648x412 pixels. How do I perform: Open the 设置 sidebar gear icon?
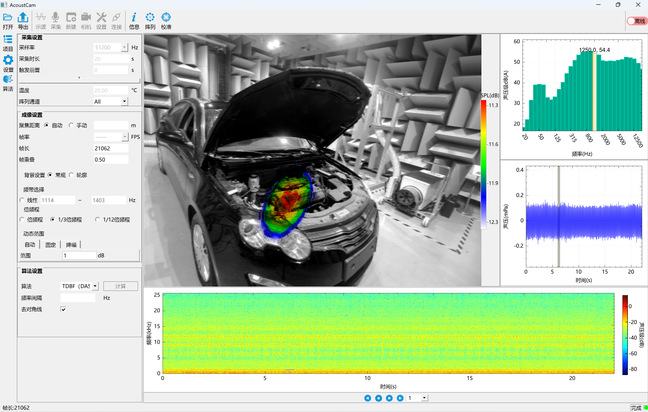[x=8, y=62]
